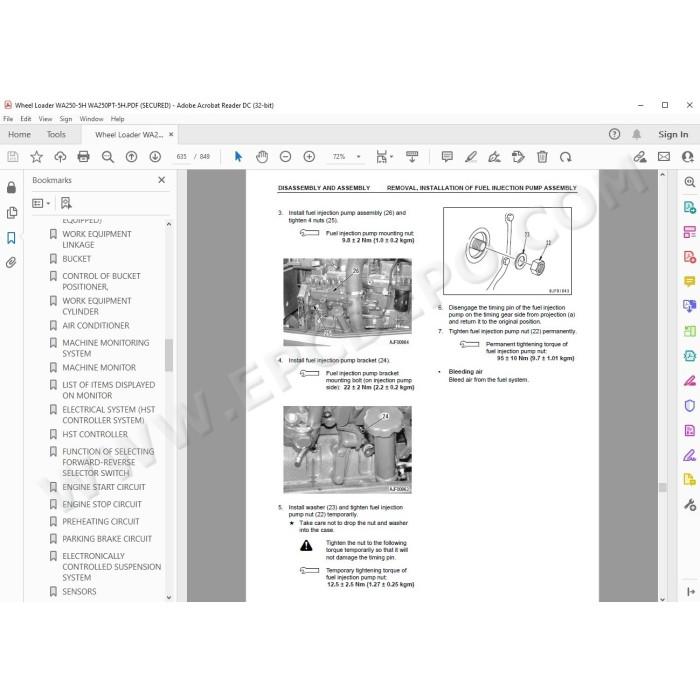Zoom in with plus circle icon

pyautogui.click(x=309, y=157)
